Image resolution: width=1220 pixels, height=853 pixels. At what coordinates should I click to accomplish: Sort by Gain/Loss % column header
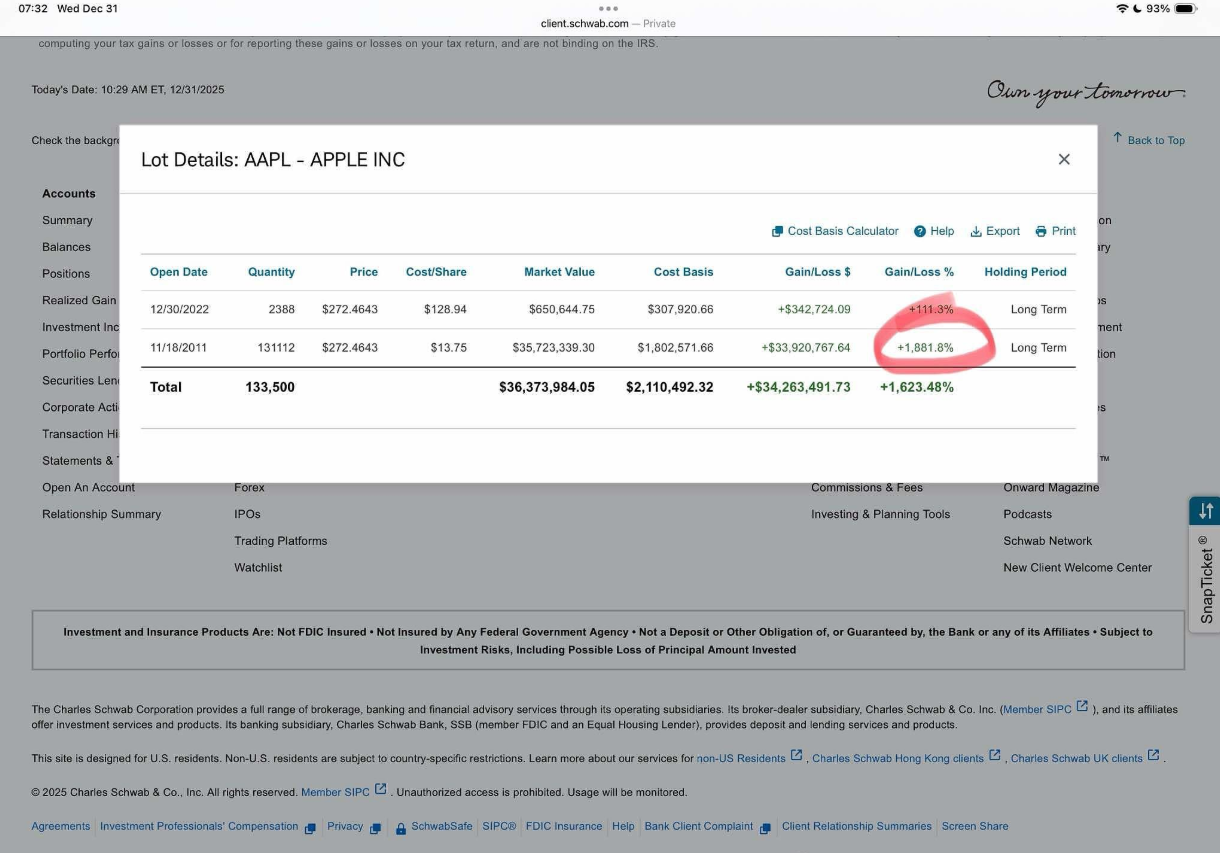(918, 272)
